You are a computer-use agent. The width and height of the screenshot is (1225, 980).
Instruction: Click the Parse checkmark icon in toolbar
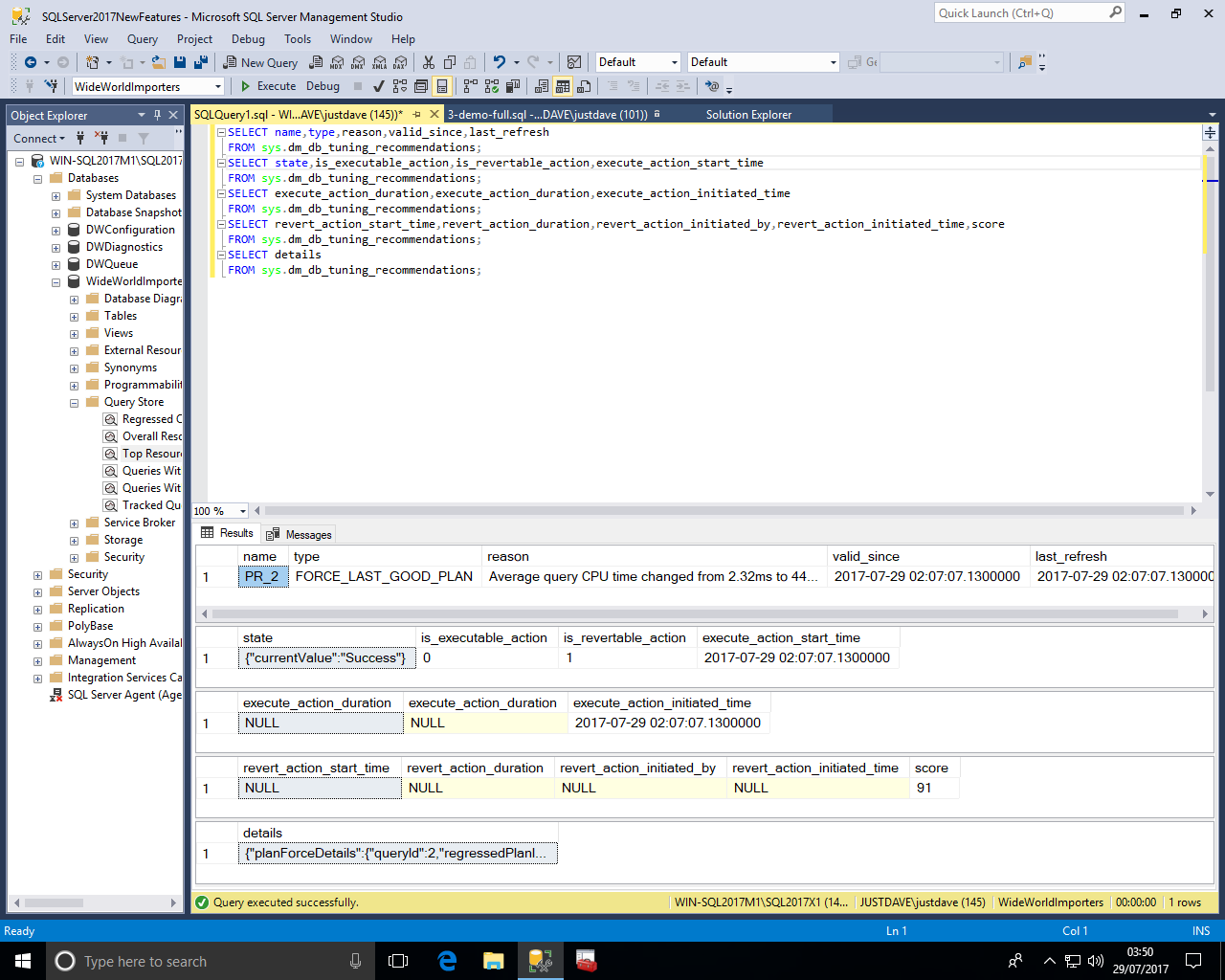pos(379,86)
